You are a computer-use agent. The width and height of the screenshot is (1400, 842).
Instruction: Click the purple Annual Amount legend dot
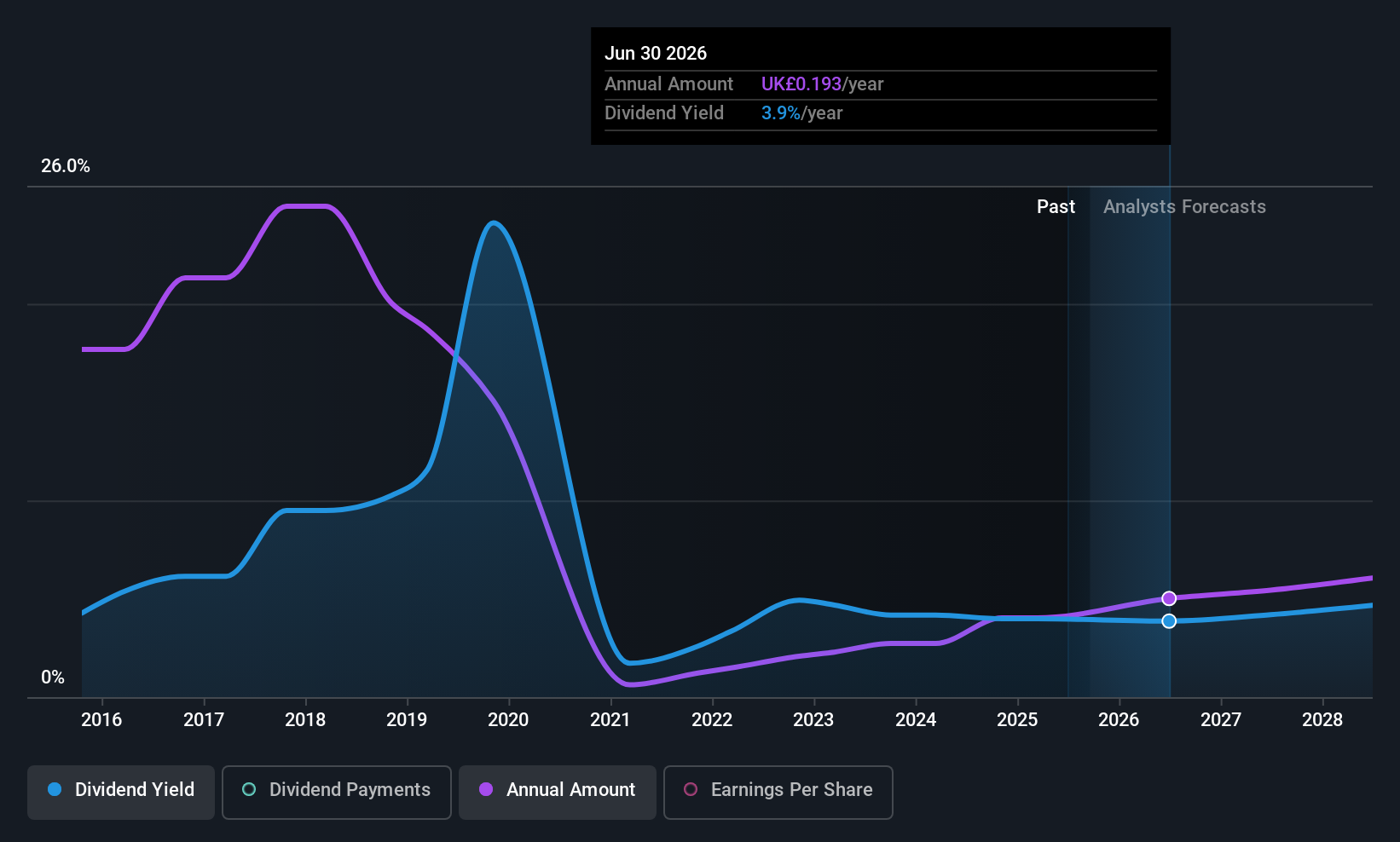[x=486, y=789]
